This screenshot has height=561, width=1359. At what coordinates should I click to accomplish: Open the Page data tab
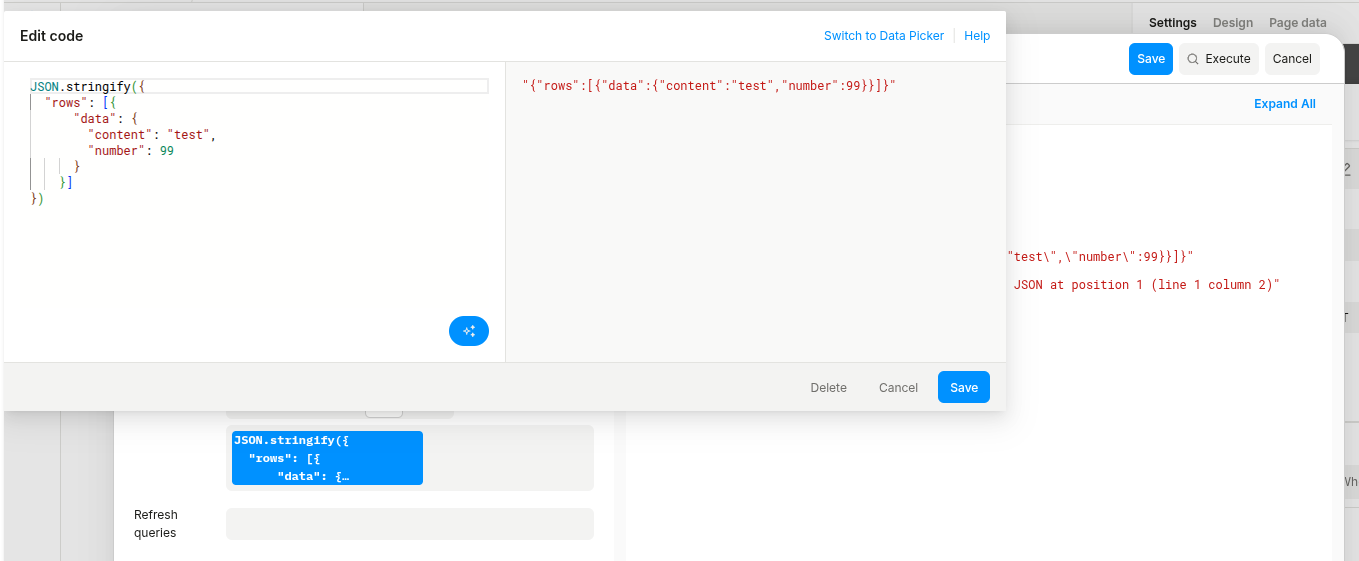(1297, 23)
